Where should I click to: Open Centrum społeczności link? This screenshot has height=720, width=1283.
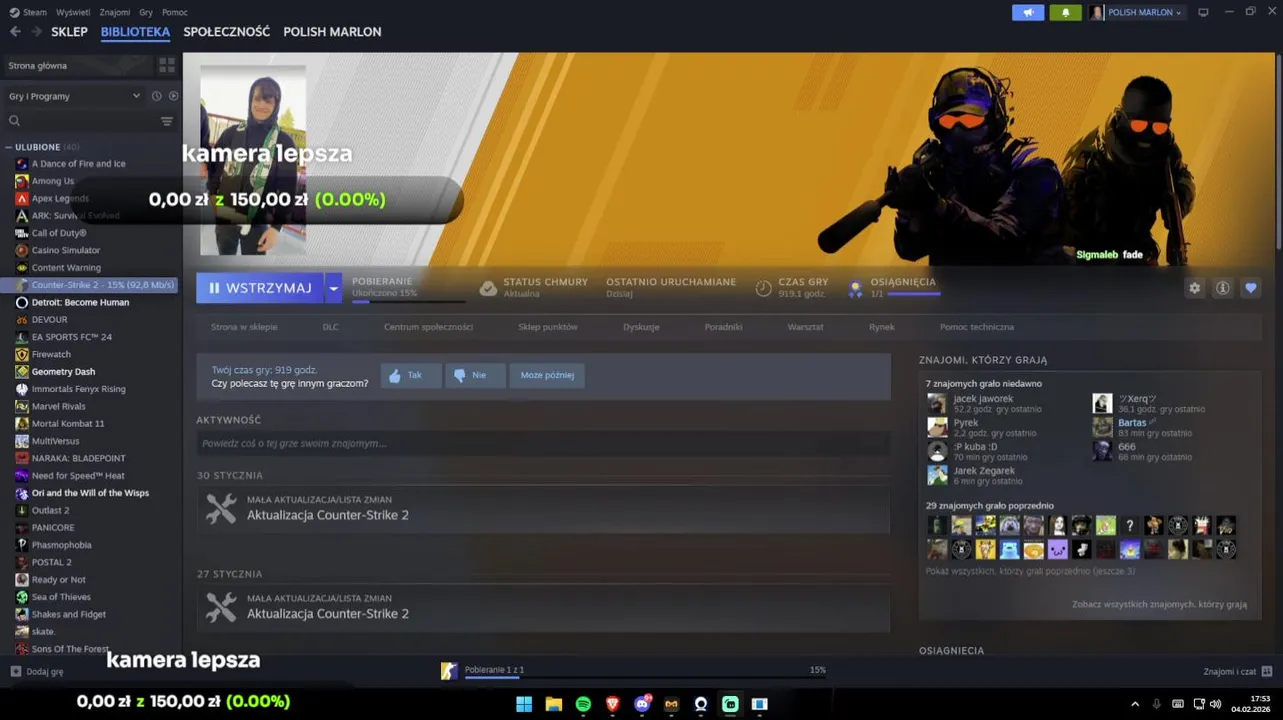pos(428,327)
